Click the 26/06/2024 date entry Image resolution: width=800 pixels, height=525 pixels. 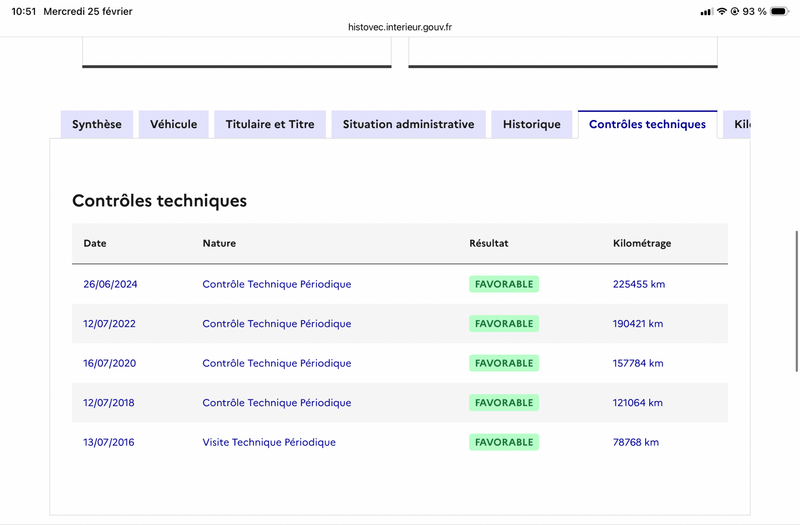[x=110, y=284]
